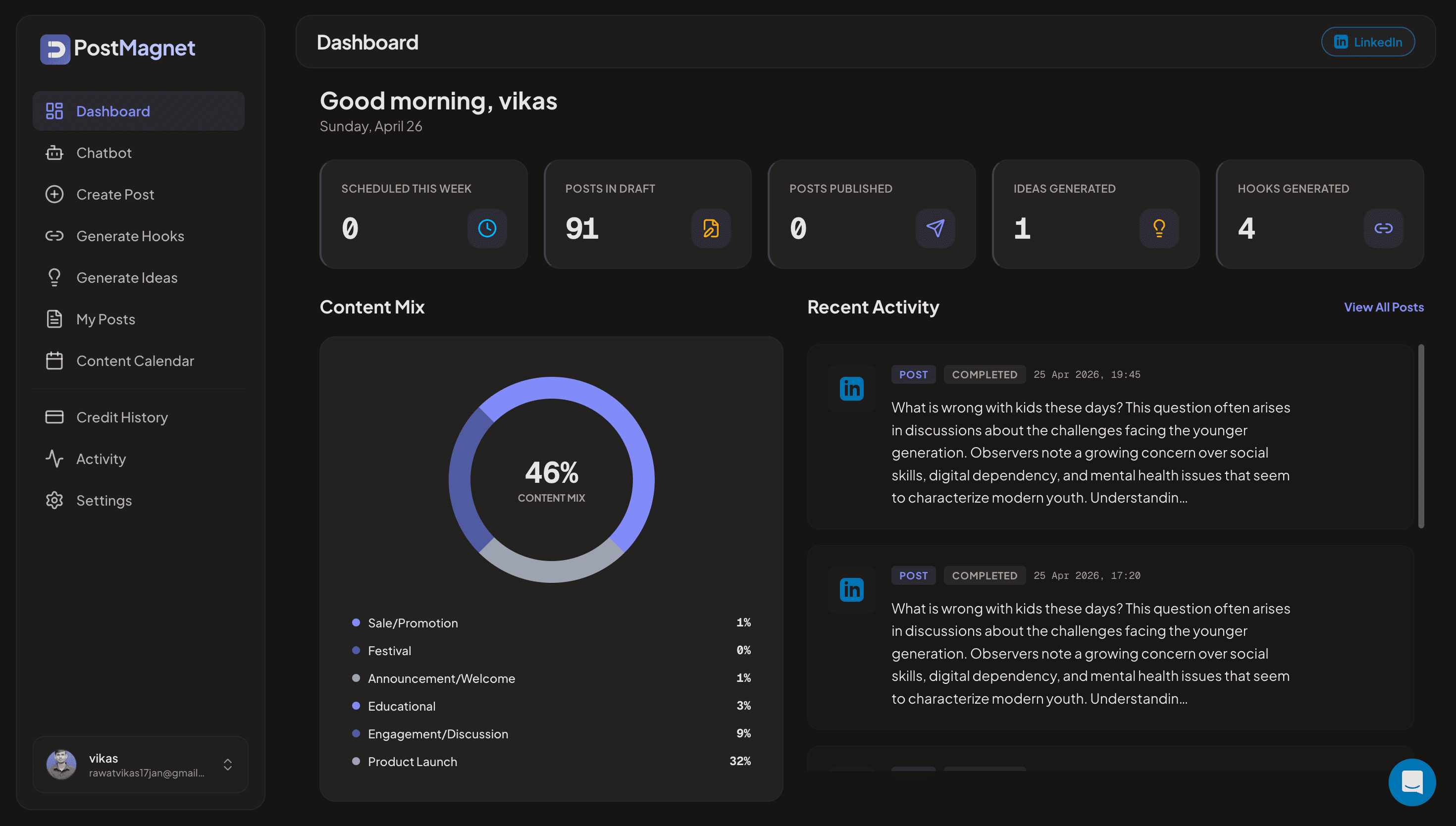
Task: Open My Posts via the document icon
Action: point(54,319)
